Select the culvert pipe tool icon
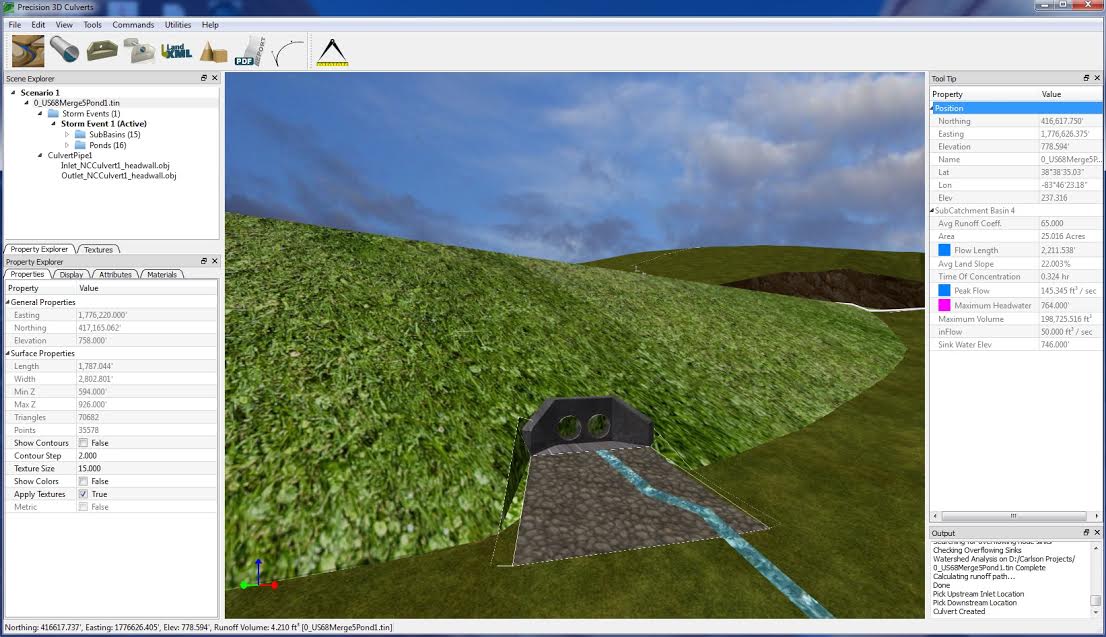 [x=65, y=50]
